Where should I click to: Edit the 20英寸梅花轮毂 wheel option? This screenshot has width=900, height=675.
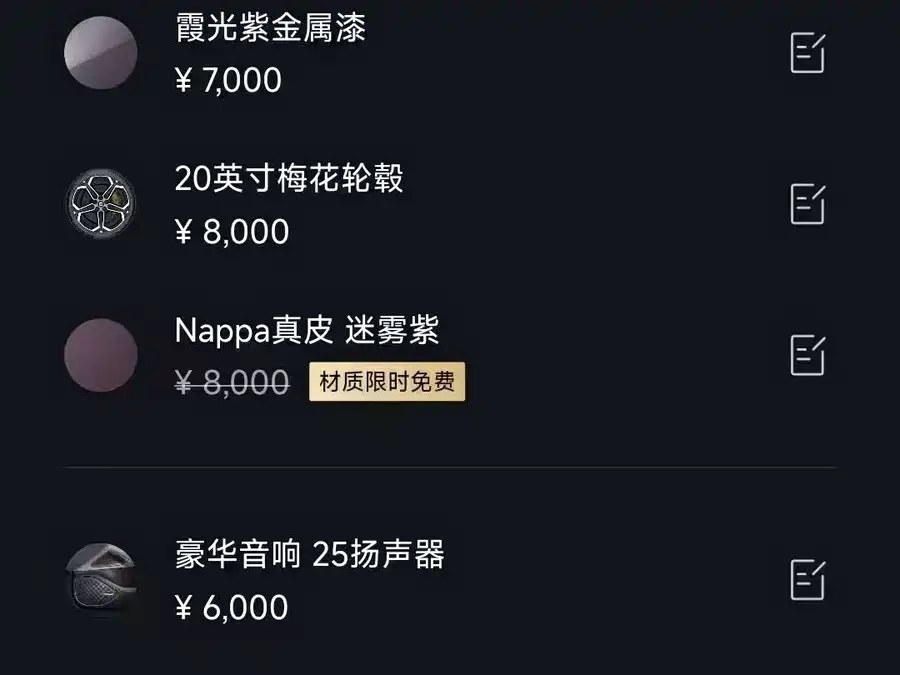(x=807, y=204)
